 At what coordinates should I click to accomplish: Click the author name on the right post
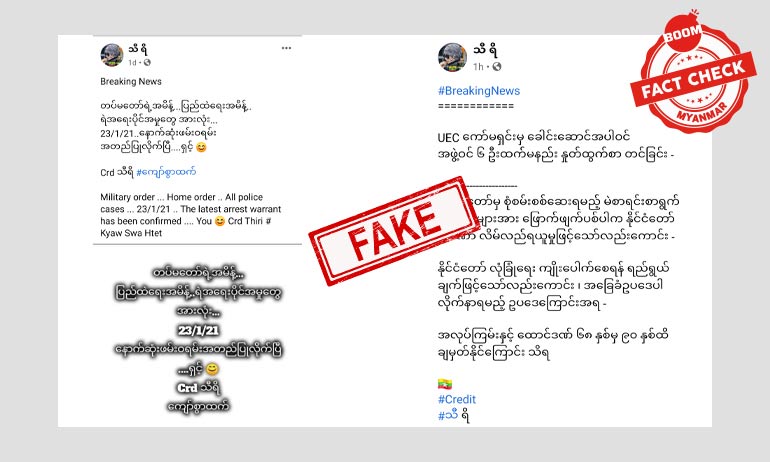coord(486,50)
